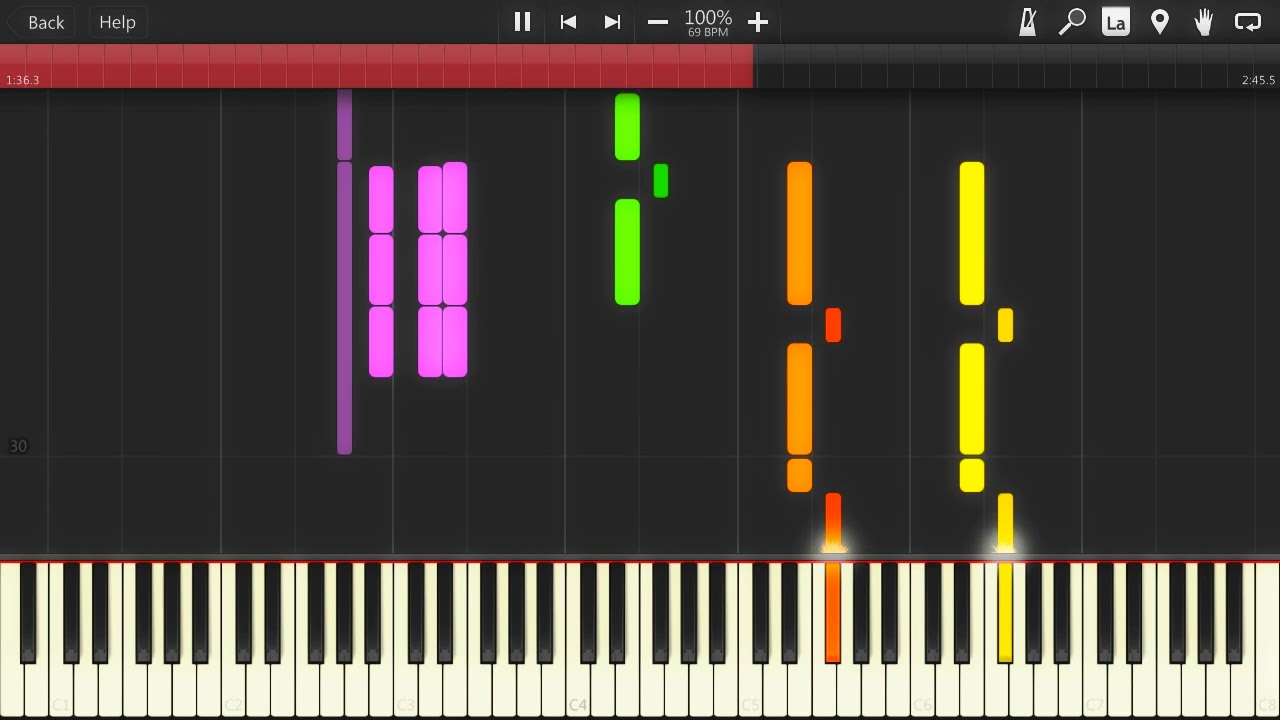Click the measure number 30 marker
This screenshot has width=1280, height=720.
(x=18, y=446)
